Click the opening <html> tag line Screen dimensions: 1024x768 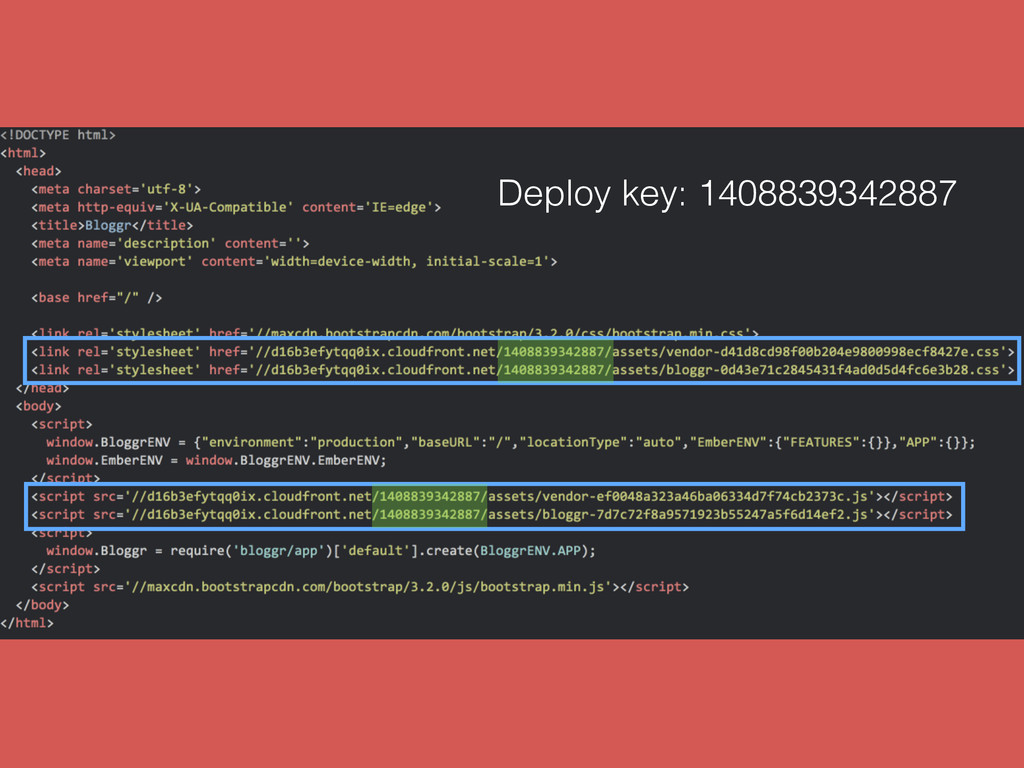[x=23, y=153]
